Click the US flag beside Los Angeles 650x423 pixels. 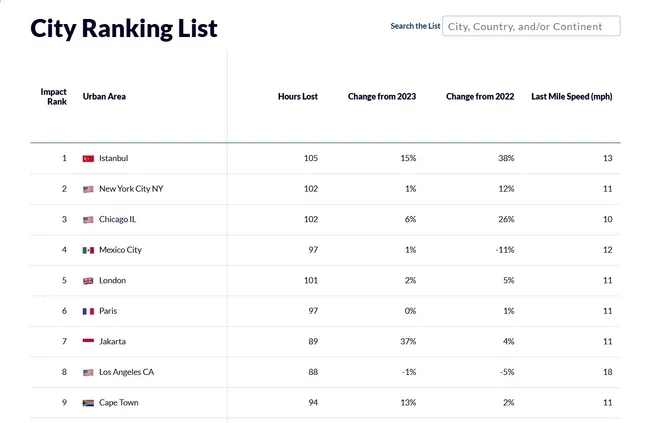88,372
